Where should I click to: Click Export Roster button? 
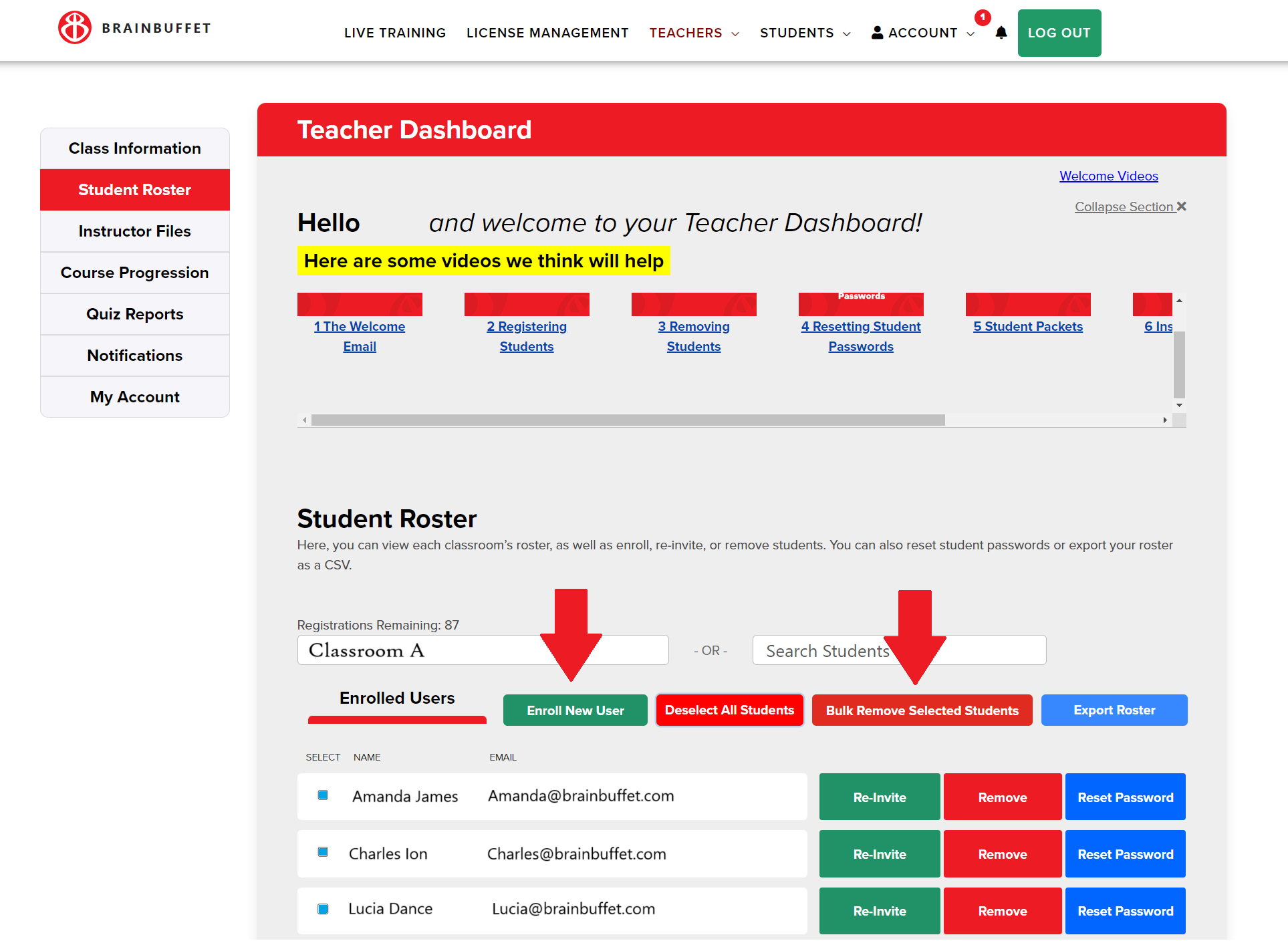[x=1114, y=710]
